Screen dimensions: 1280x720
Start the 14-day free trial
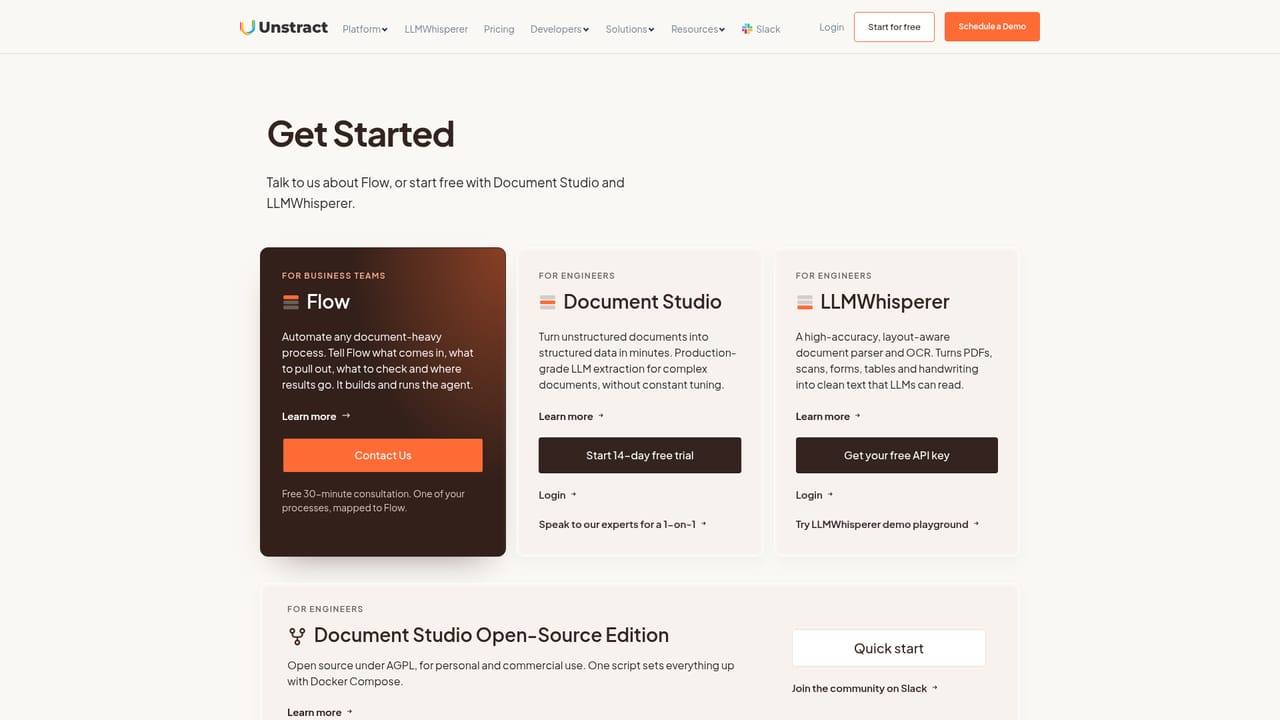(x=640, y=455)
